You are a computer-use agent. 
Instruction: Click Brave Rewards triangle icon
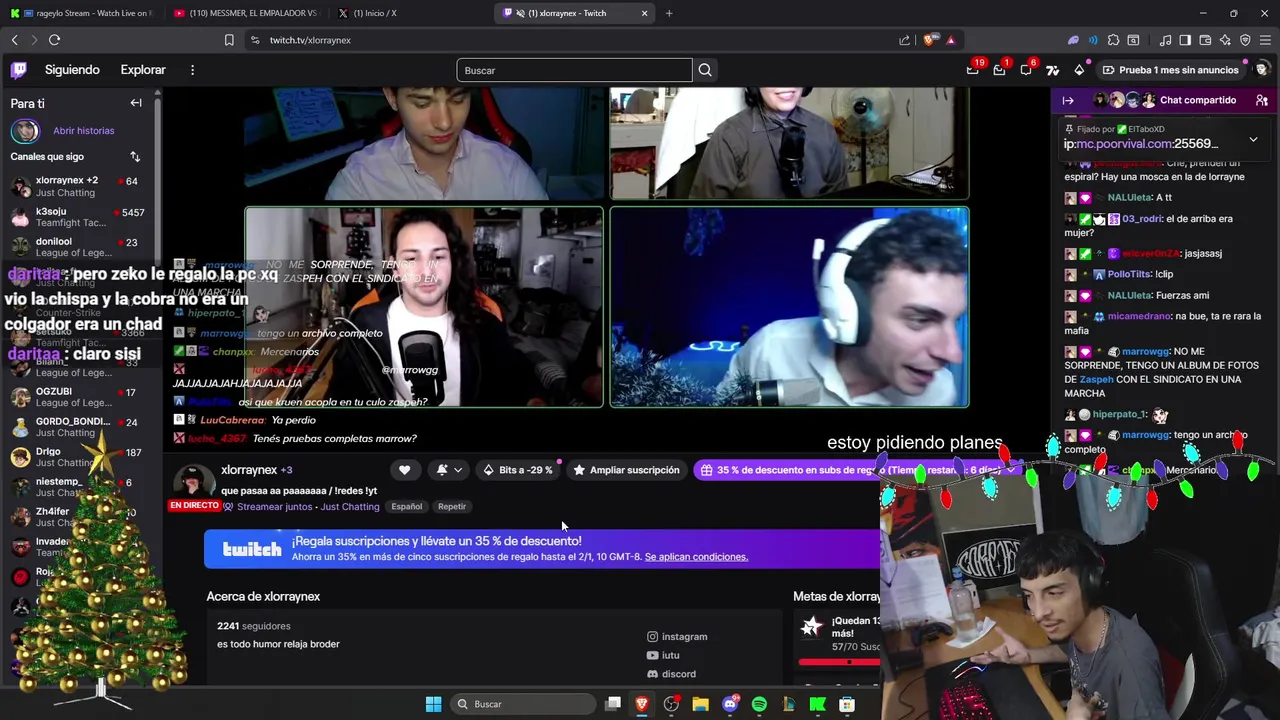(x=951, y=40)
